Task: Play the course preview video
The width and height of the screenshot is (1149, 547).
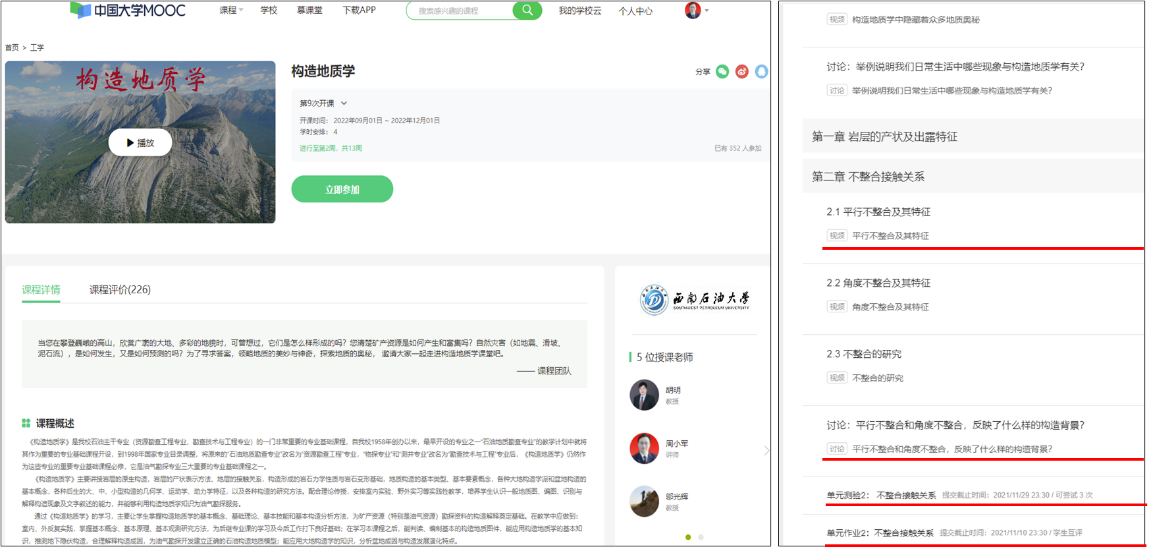Action: point(140,143)
